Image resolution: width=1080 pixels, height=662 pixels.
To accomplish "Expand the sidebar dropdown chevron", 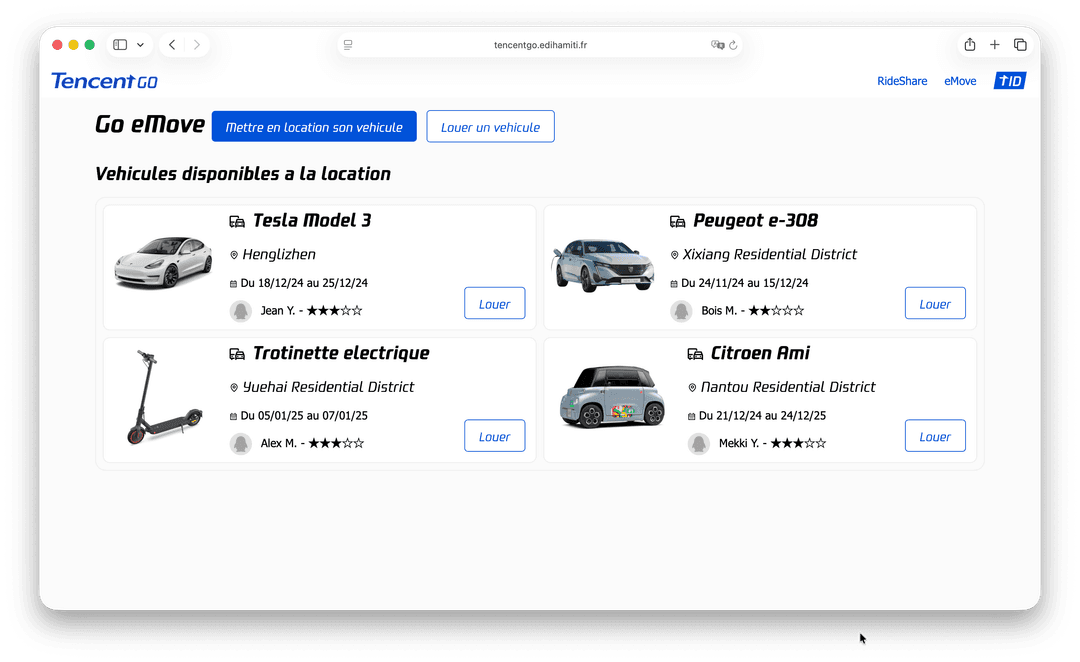I will pos(140,45).
